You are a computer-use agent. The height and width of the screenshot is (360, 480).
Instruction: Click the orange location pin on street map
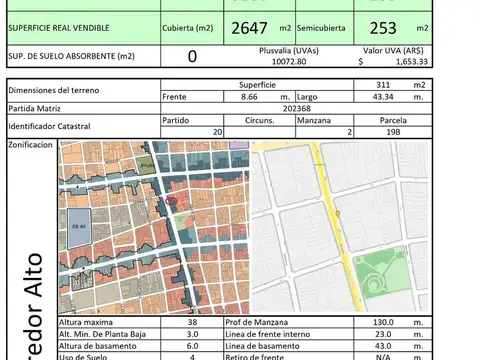[x=337, y=214]
